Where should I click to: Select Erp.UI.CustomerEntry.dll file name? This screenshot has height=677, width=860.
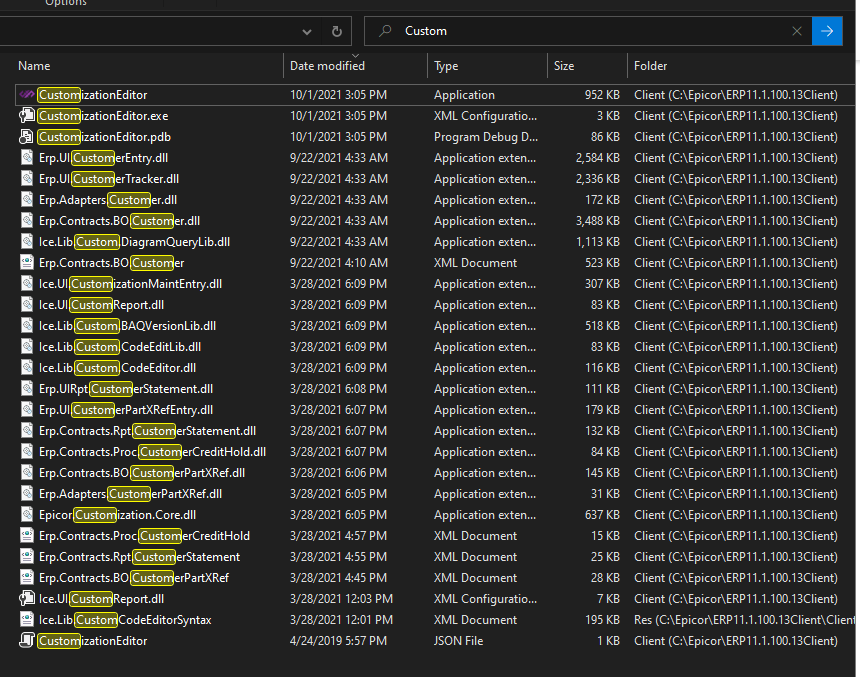tap(104, 158)
